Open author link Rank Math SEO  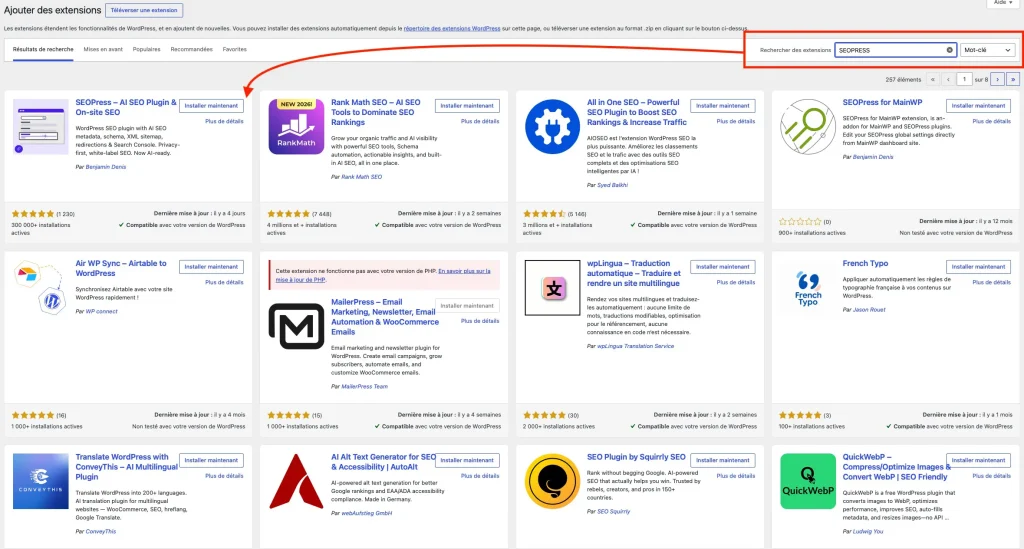362,177
